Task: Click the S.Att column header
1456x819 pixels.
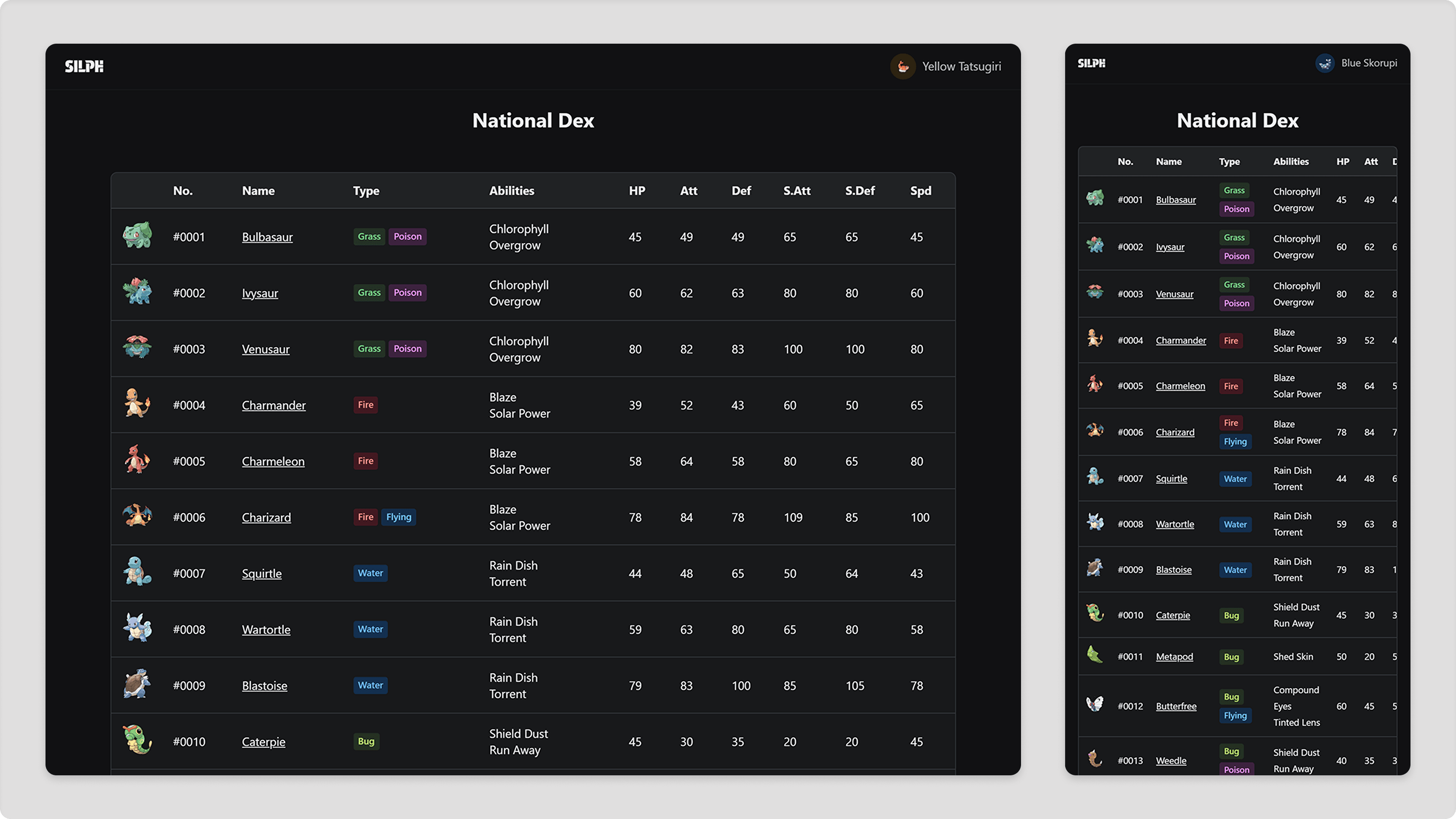Action: click(x=797, y=191)
